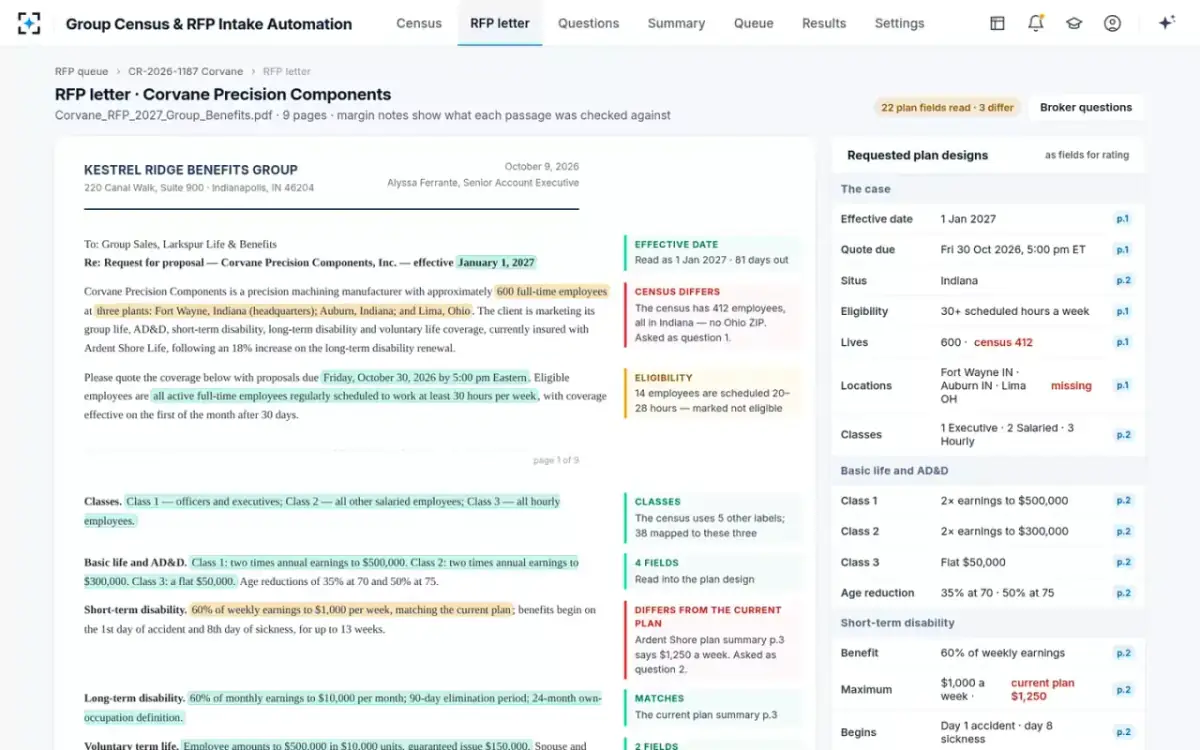Select the CLASSES margin note
The width and height of the screenshot is (1200, 750).
713,518
